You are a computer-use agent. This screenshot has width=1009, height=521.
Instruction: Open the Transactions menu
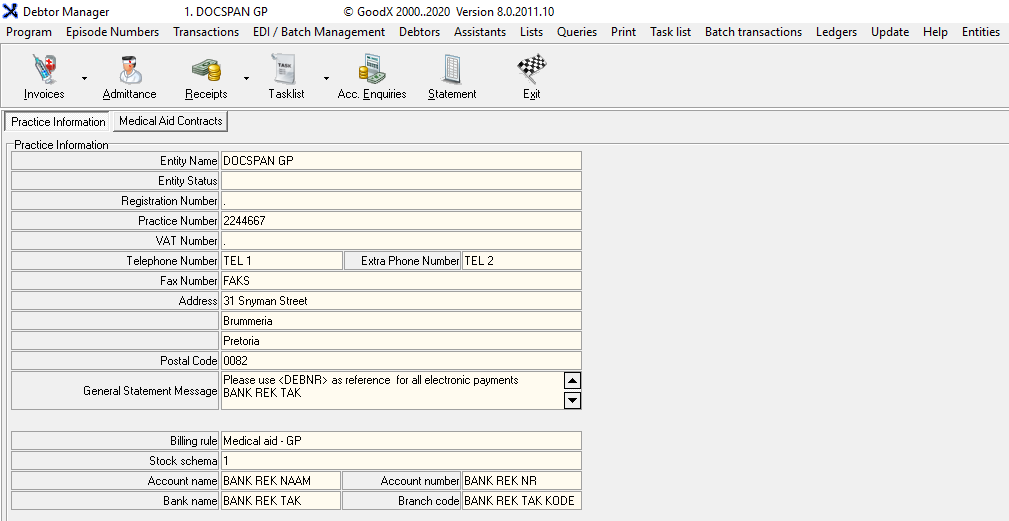(x=206, y=32)
